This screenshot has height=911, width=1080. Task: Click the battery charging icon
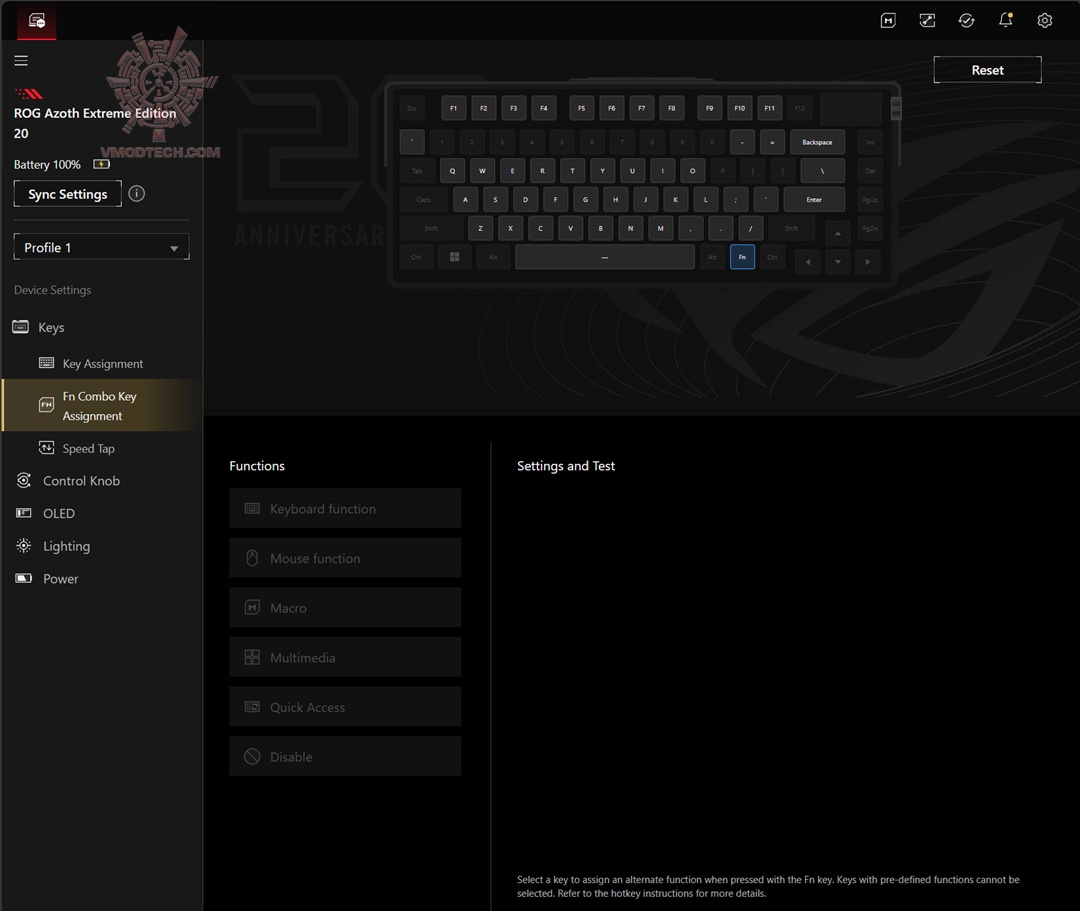(101, 164)
